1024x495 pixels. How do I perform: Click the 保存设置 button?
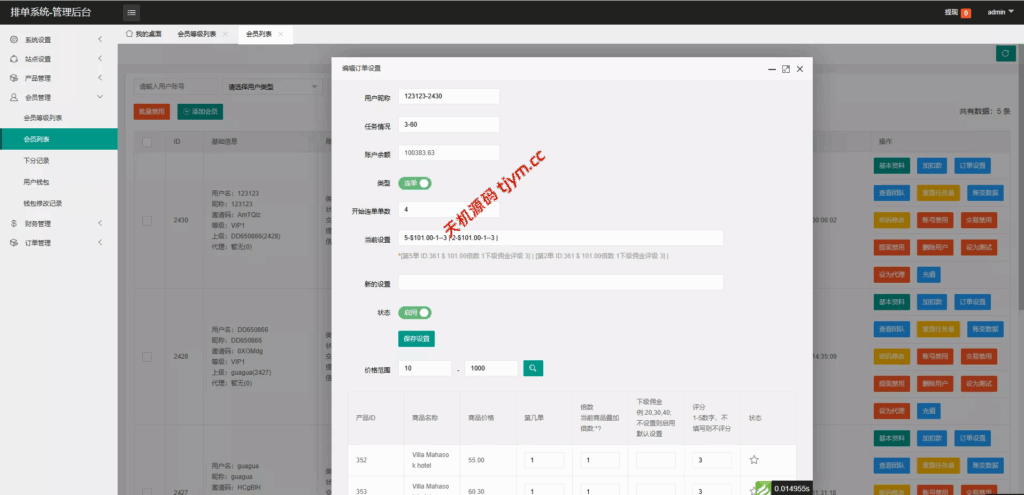[416, 339]
